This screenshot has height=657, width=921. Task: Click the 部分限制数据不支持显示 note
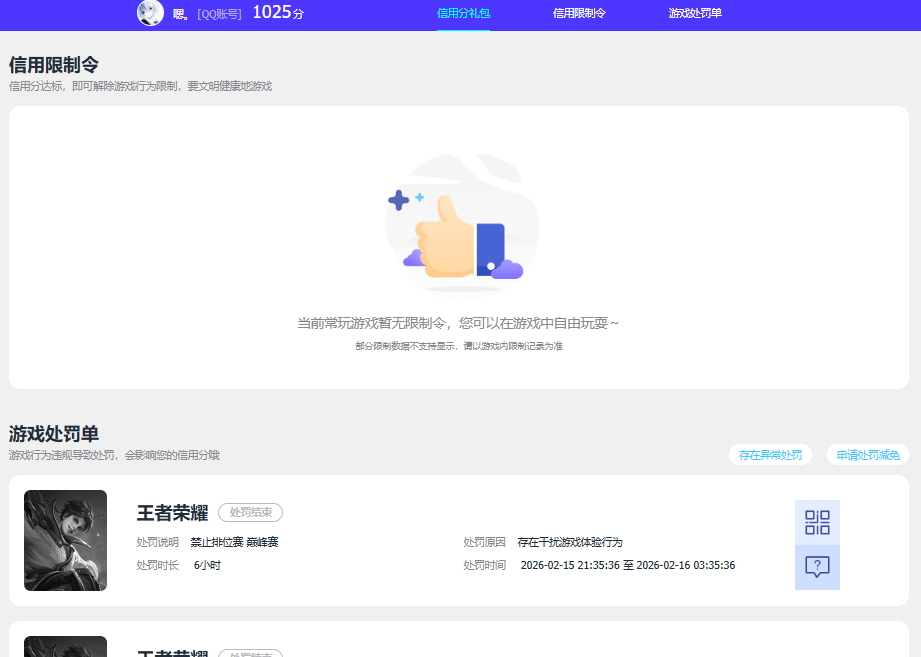(459, 346)
